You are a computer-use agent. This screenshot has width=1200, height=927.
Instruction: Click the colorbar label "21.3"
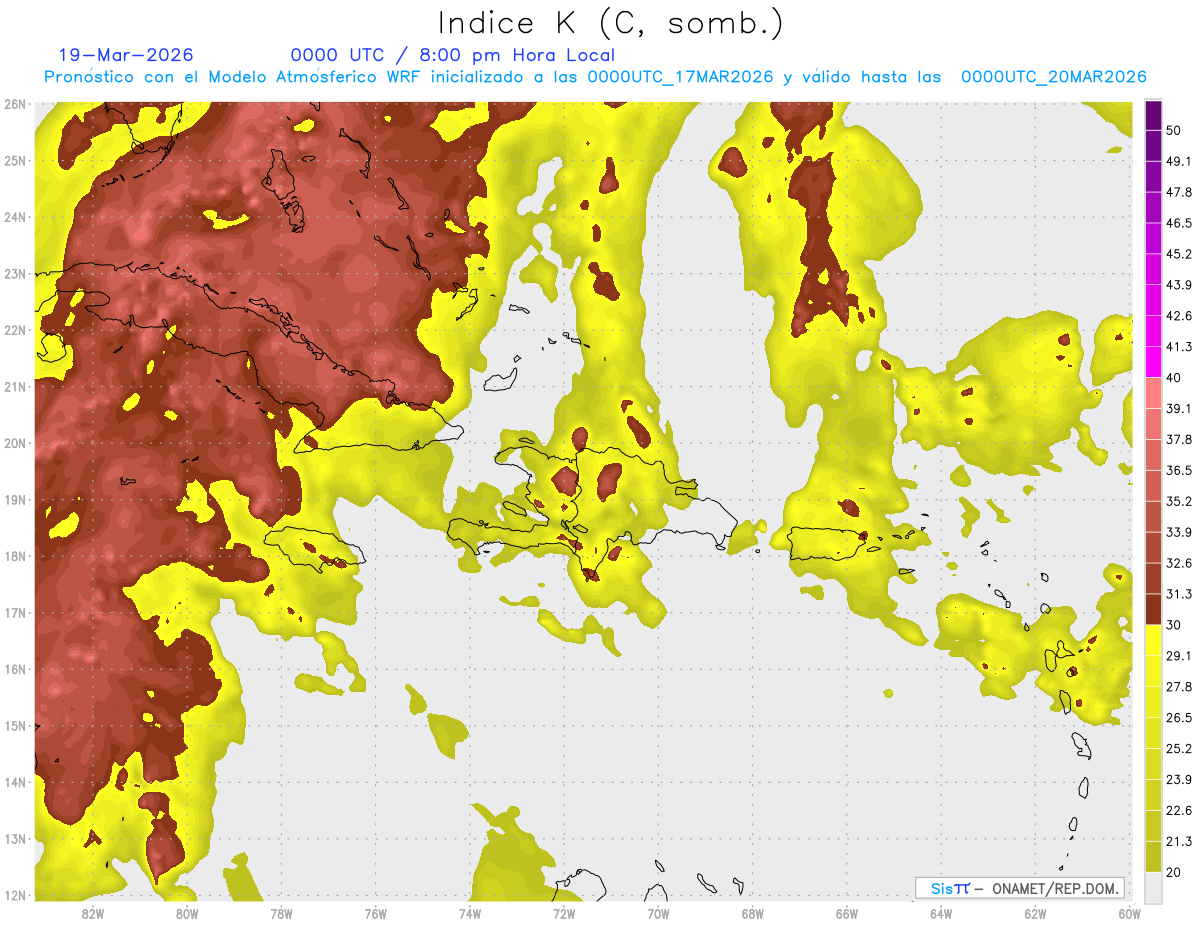tap(1179, 842)
